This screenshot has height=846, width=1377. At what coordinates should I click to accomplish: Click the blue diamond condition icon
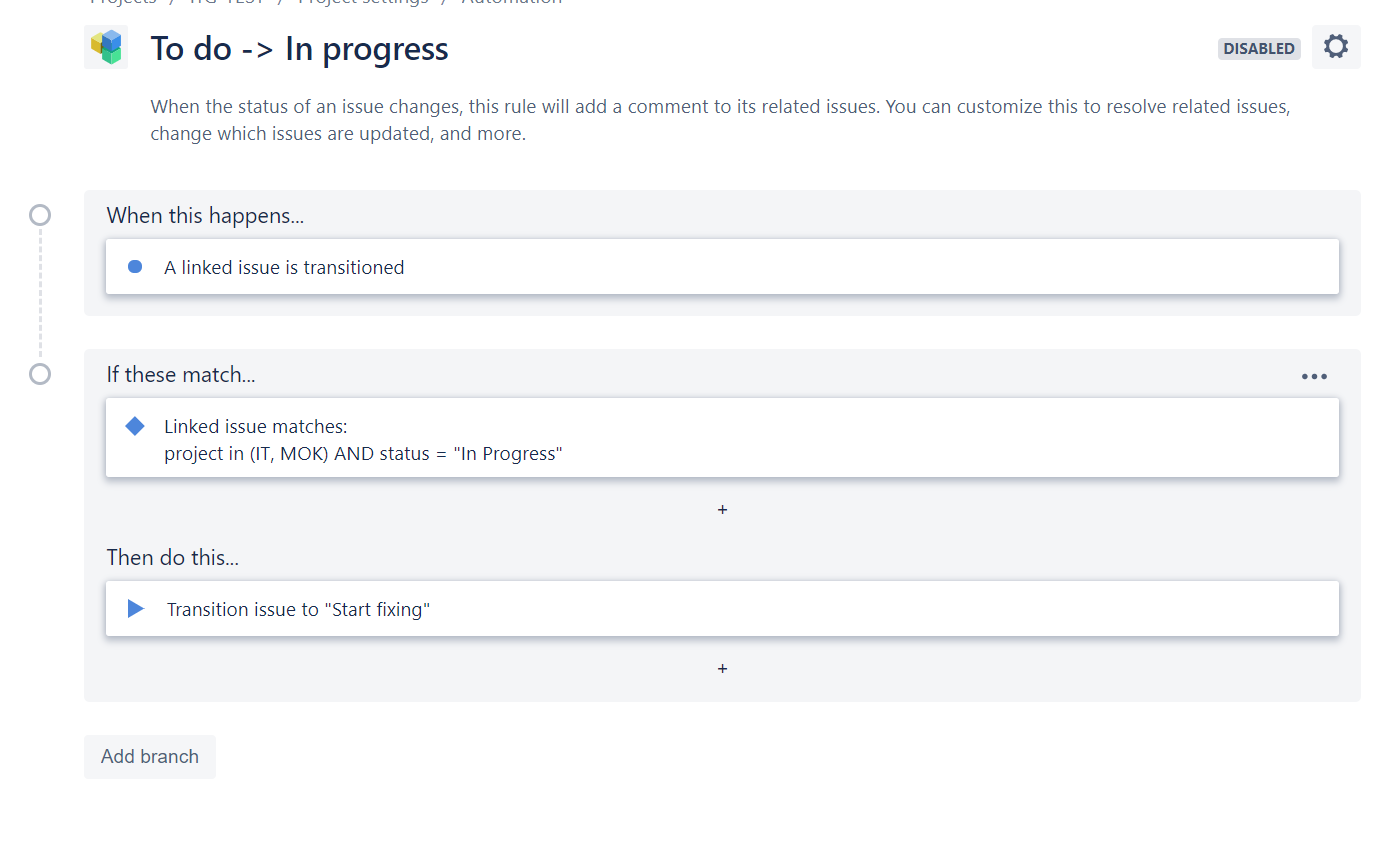point(135,426)
